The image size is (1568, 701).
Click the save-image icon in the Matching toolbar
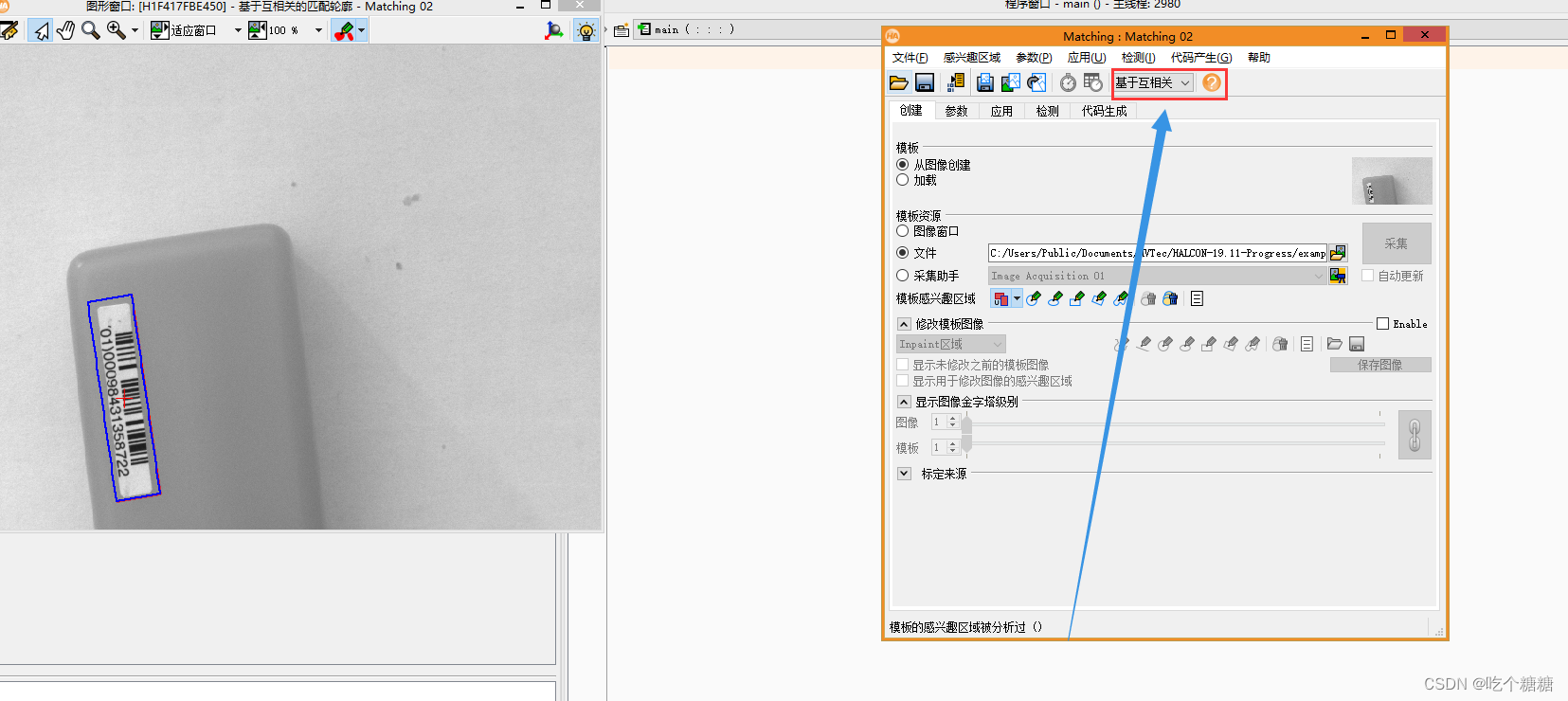click(985, 83)
